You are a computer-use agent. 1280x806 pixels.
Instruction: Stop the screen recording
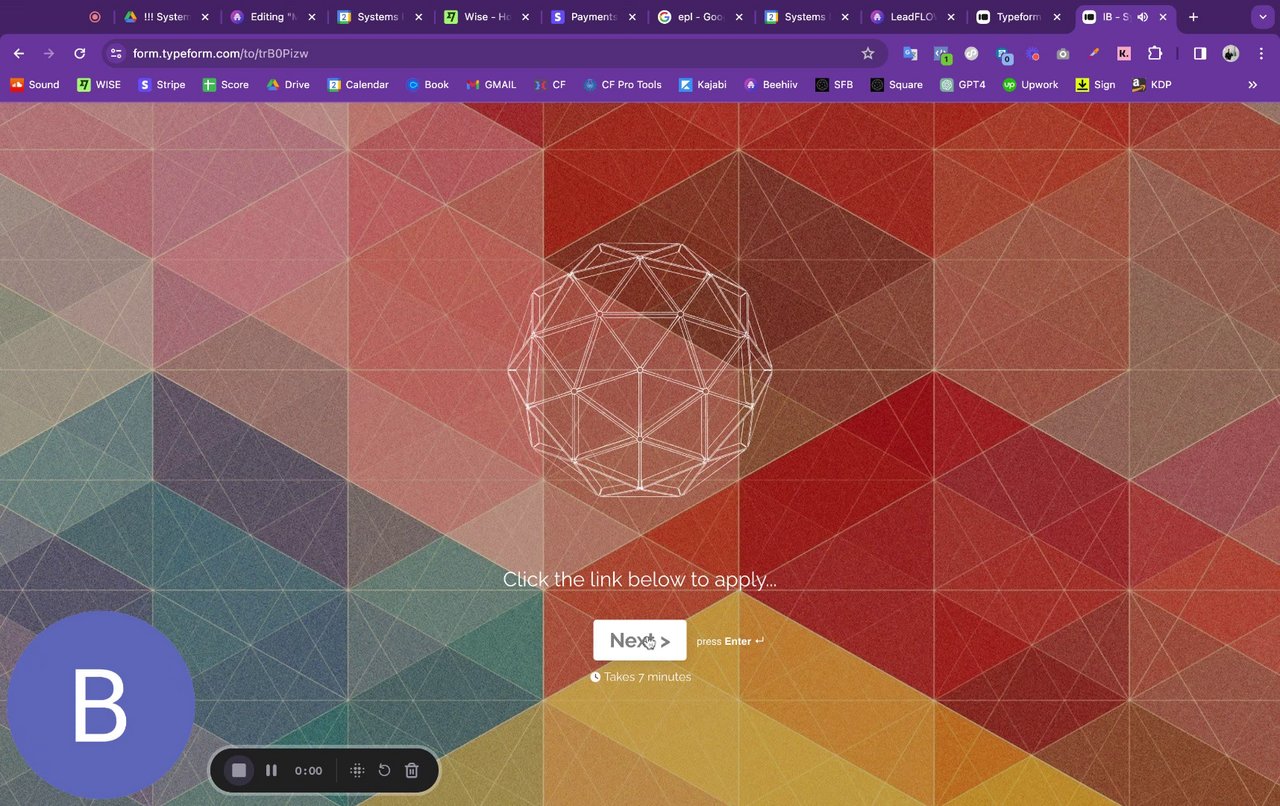pyautogui.click(x=239, y=770)
